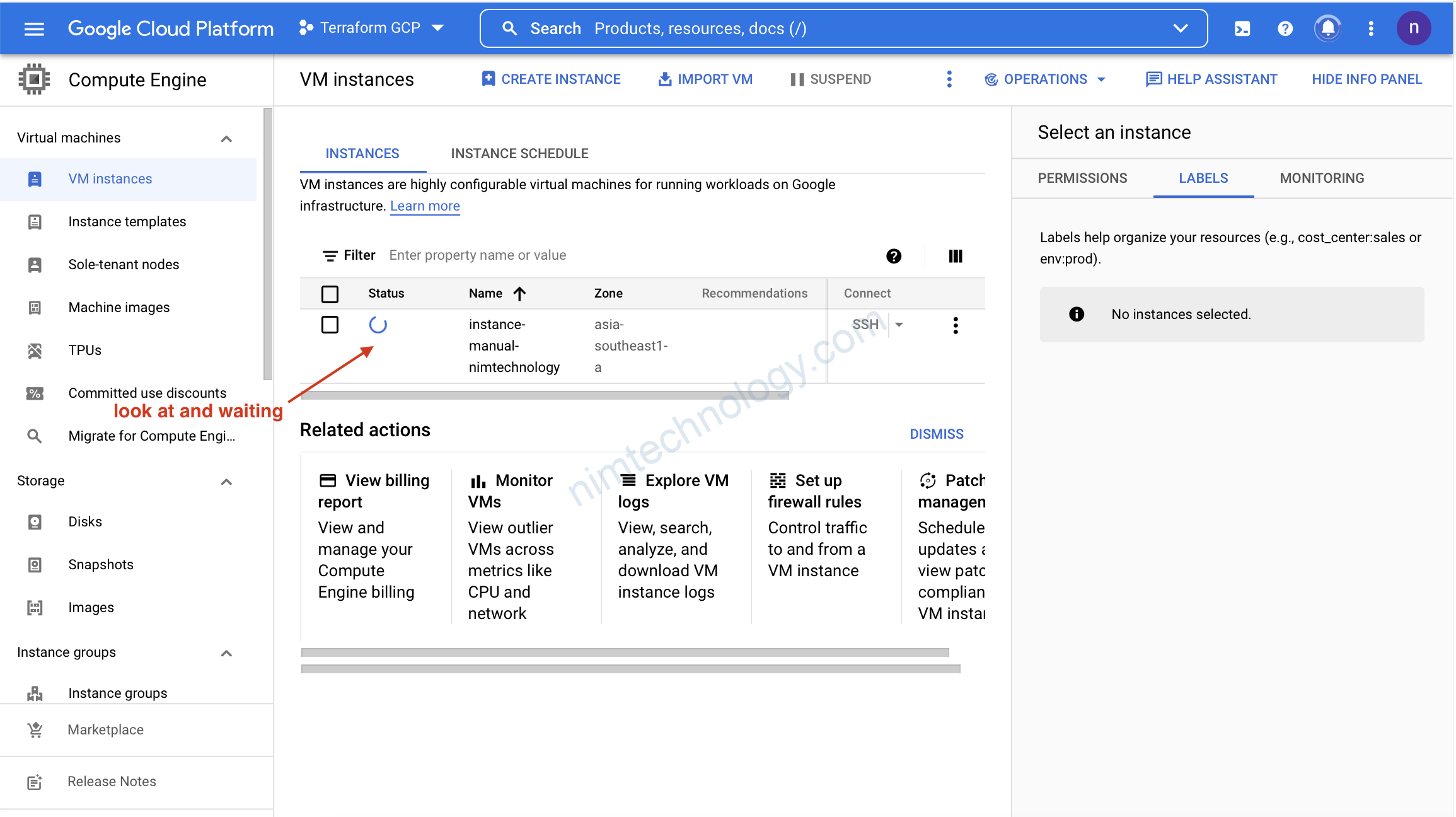Screen dimensions: 1456x817
Task: Open the Operations dropdown menu
Action: [1045, 79]
